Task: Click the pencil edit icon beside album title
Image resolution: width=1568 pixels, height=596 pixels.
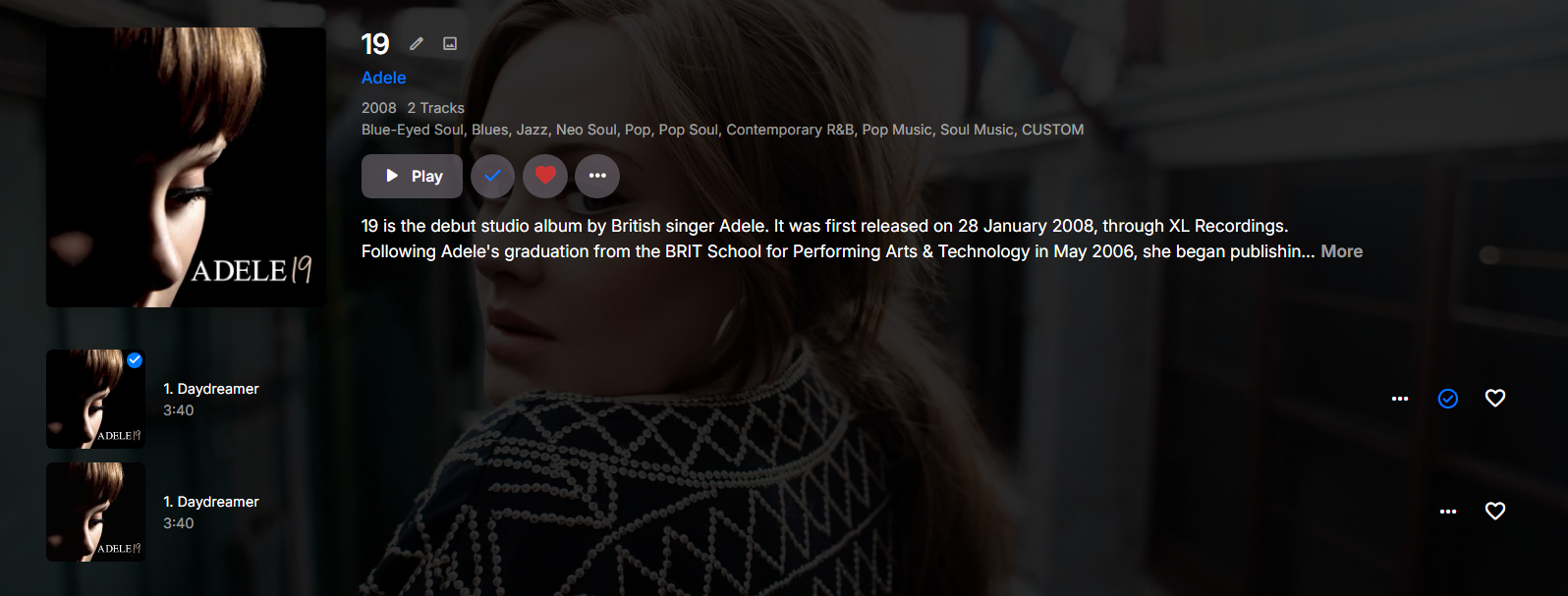Action: click(417, 43)
